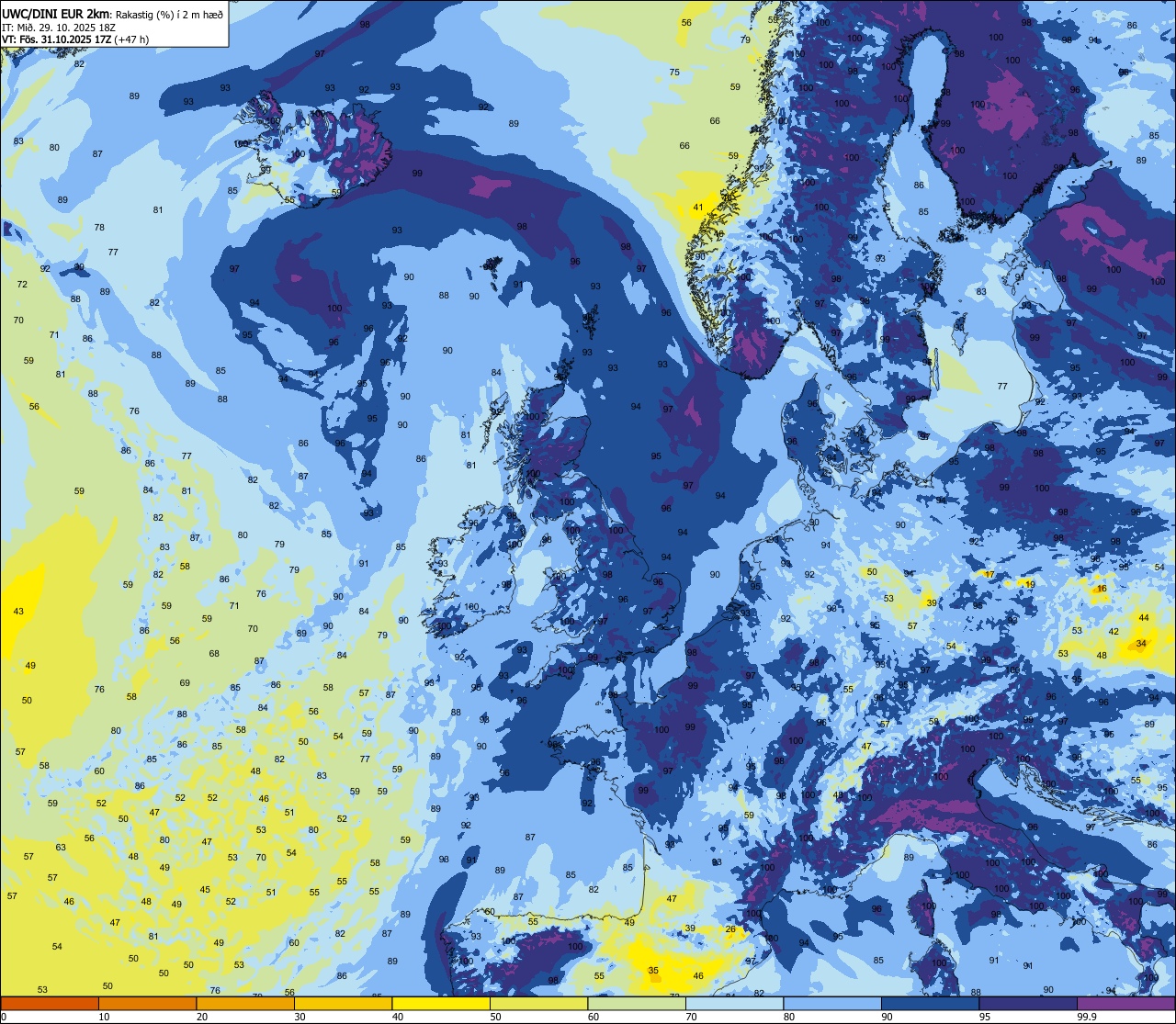Viewport: 1176px width, 1024px height.
Task: Select the orange 10–20 legend swatch
Action: point(147,1004)
